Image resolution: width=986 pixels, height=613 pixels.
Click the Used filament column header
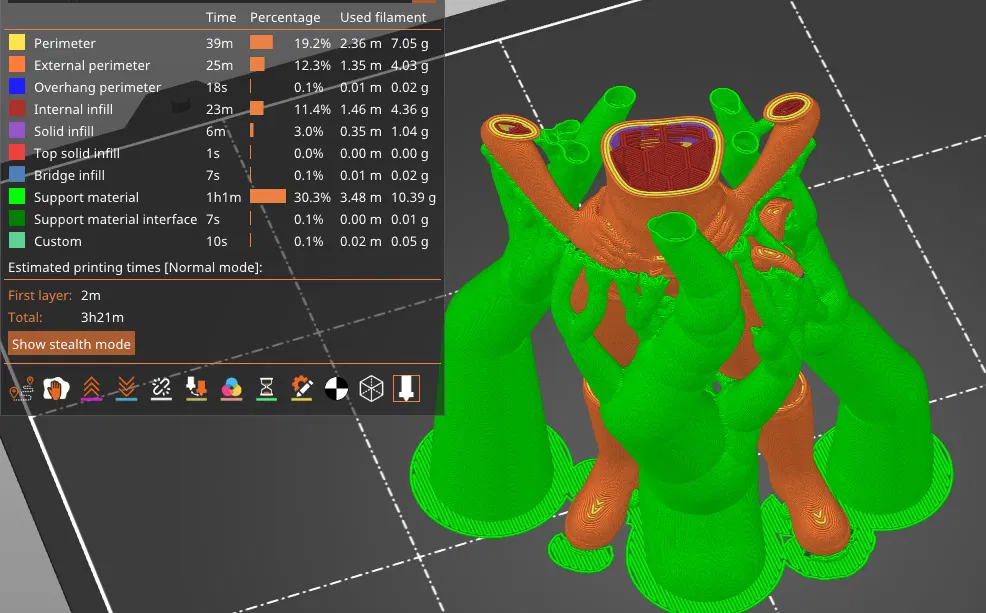(x=383, y=18)
